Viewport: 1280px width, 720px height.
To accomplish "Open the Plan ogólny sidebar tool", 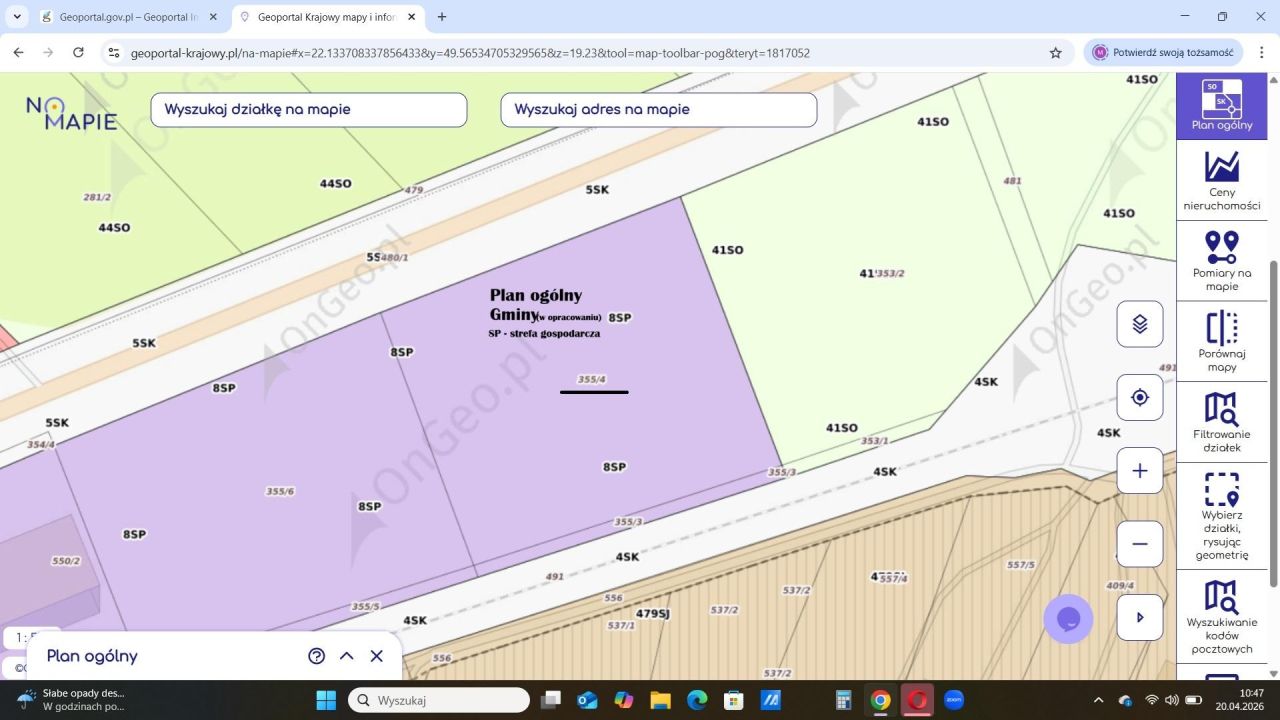I will coord(1221,106).
